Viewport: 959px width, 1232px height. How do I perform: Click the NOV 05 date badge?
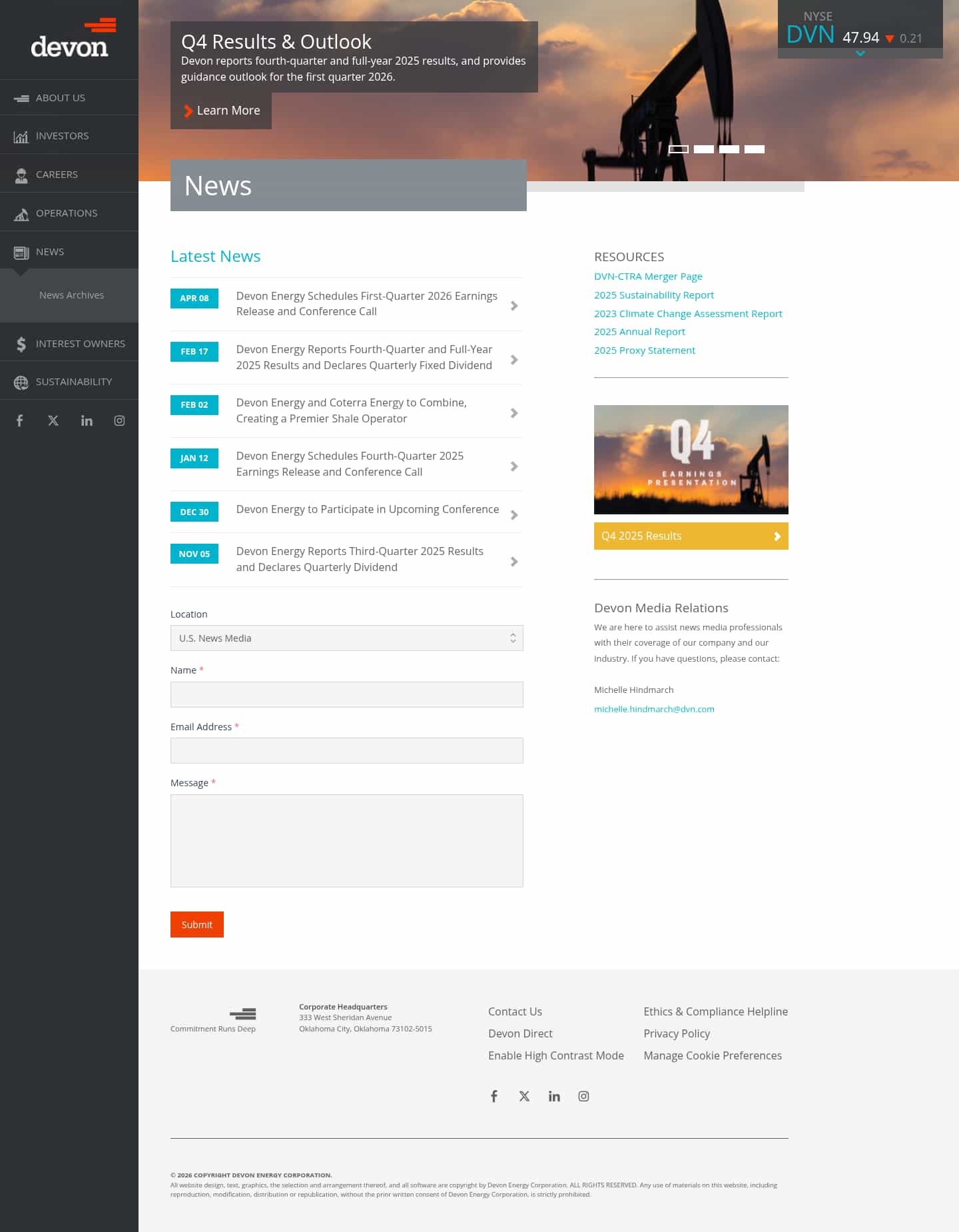[x=194, y=554]
